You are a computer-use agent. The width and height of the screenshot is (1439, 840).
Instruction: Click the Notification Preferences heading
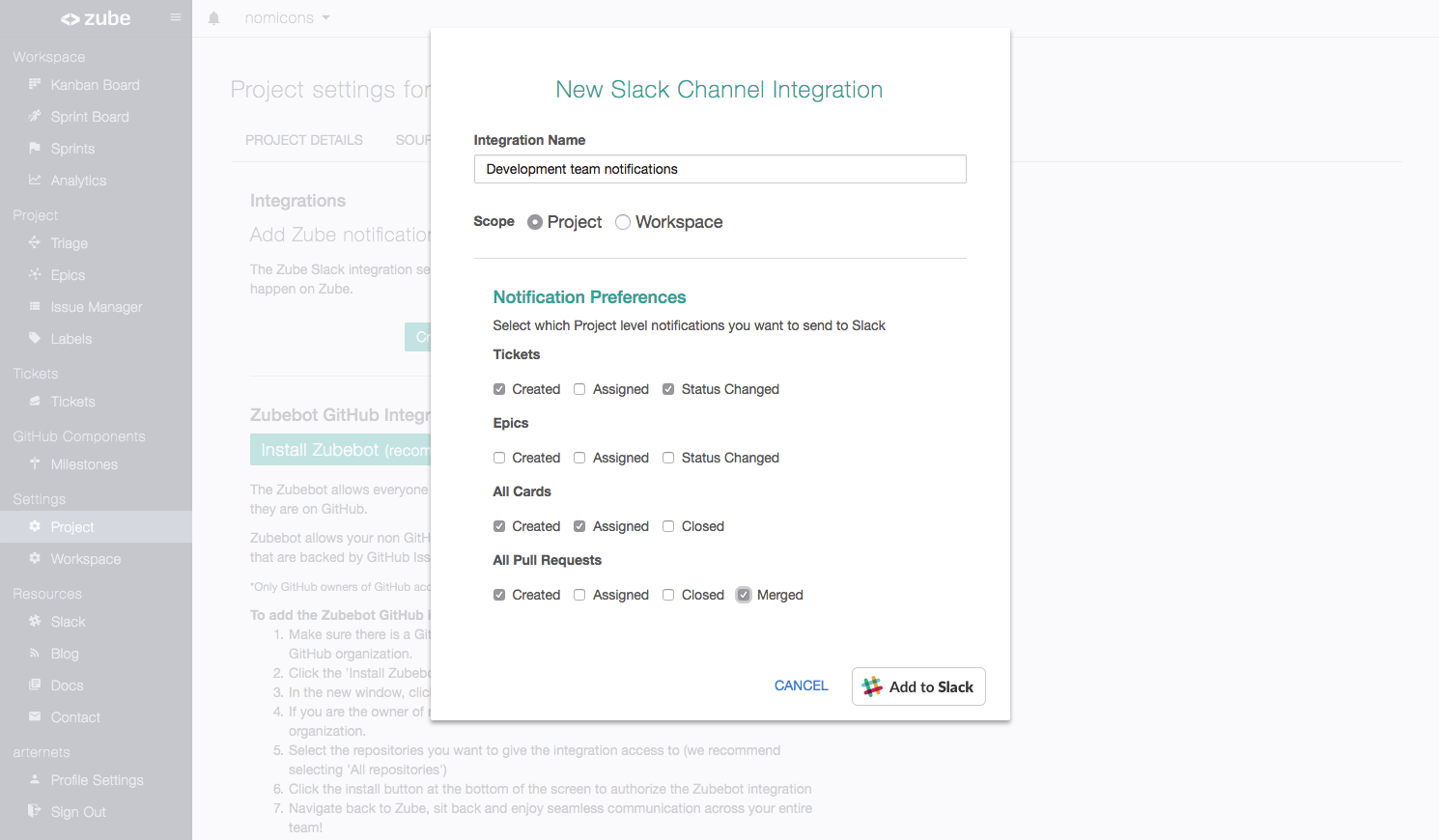click(x=589, y=297)
